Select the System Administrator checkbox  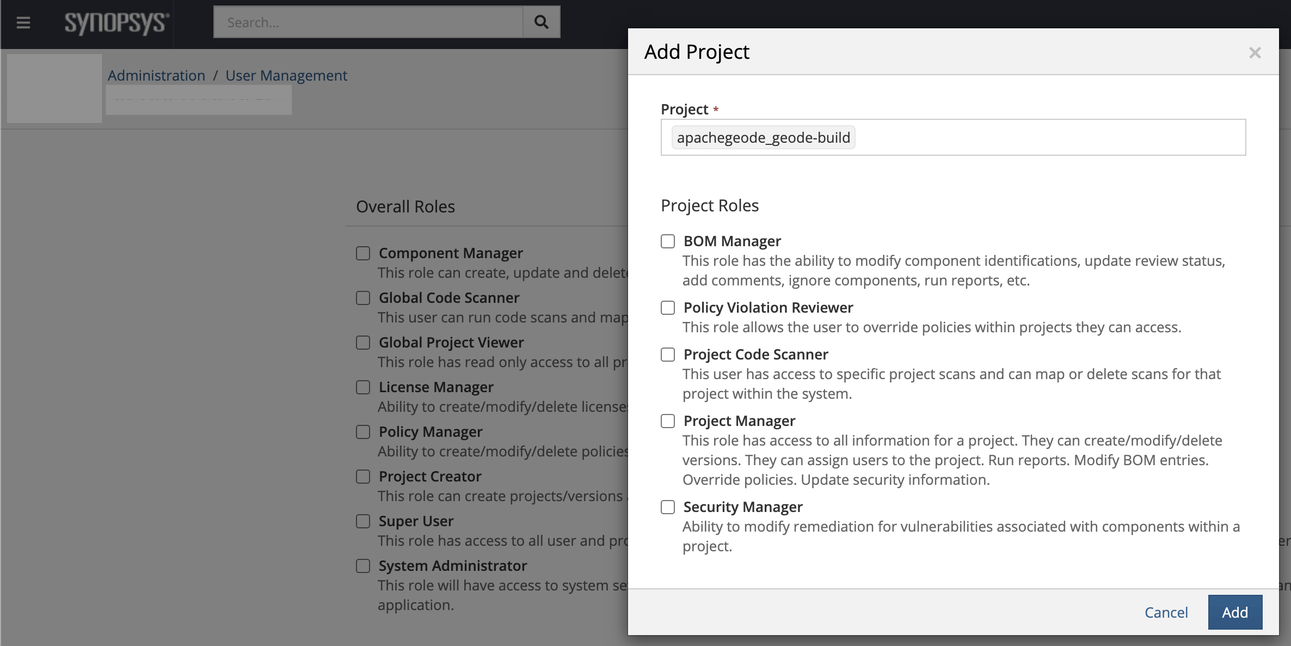[x=363, y=566]
